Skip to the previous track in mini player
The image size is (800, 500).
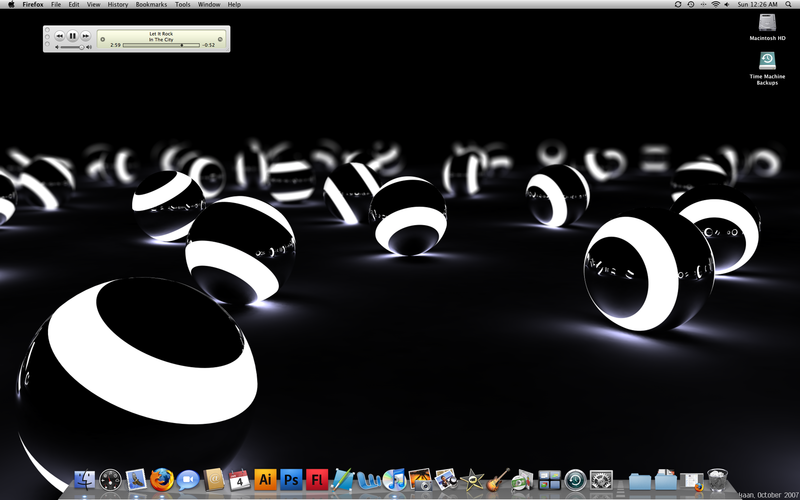tap(59, 36)
